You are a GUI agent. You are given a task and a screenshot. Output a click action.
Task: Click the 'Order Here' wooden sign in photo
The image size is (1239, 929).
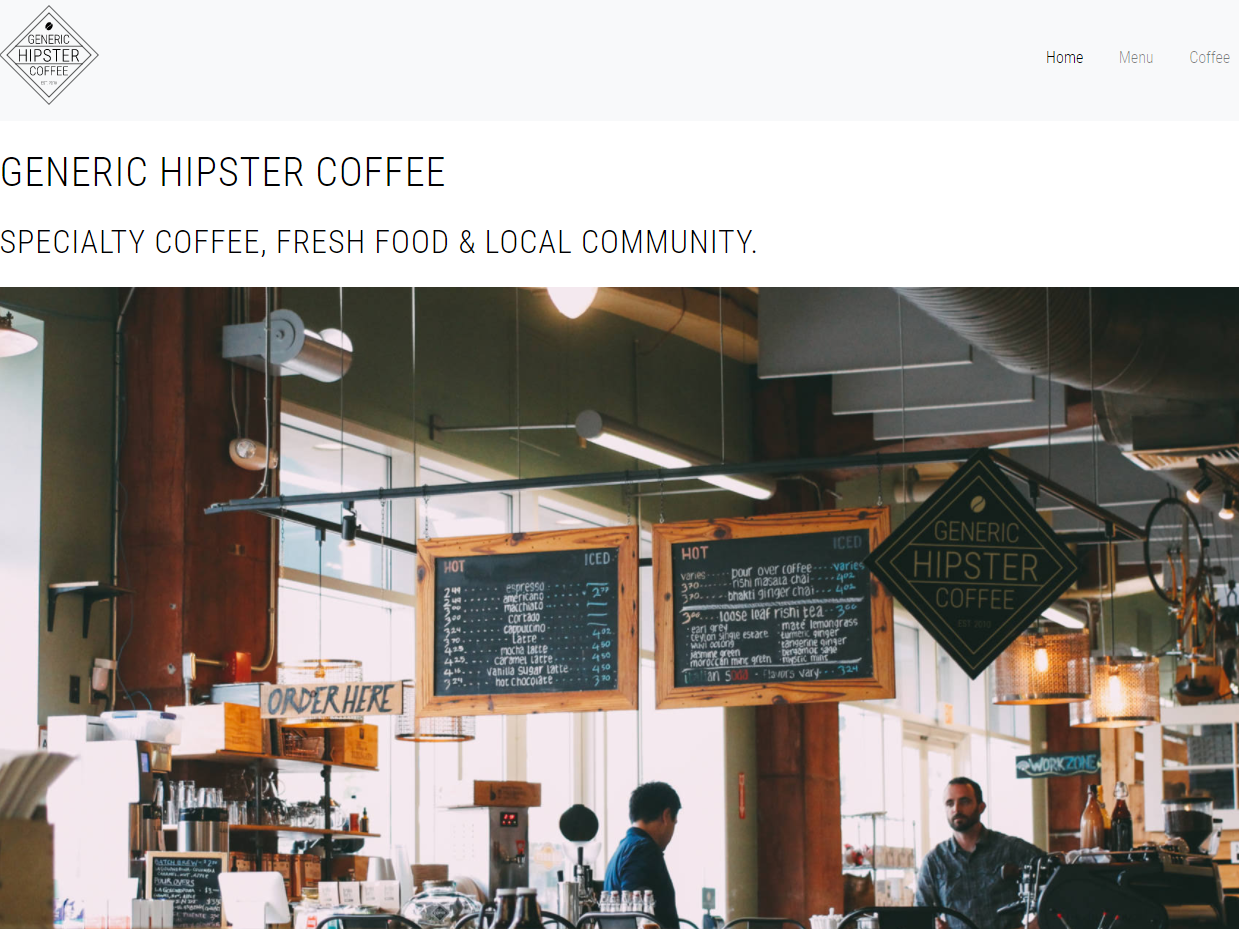coord(331,700)
